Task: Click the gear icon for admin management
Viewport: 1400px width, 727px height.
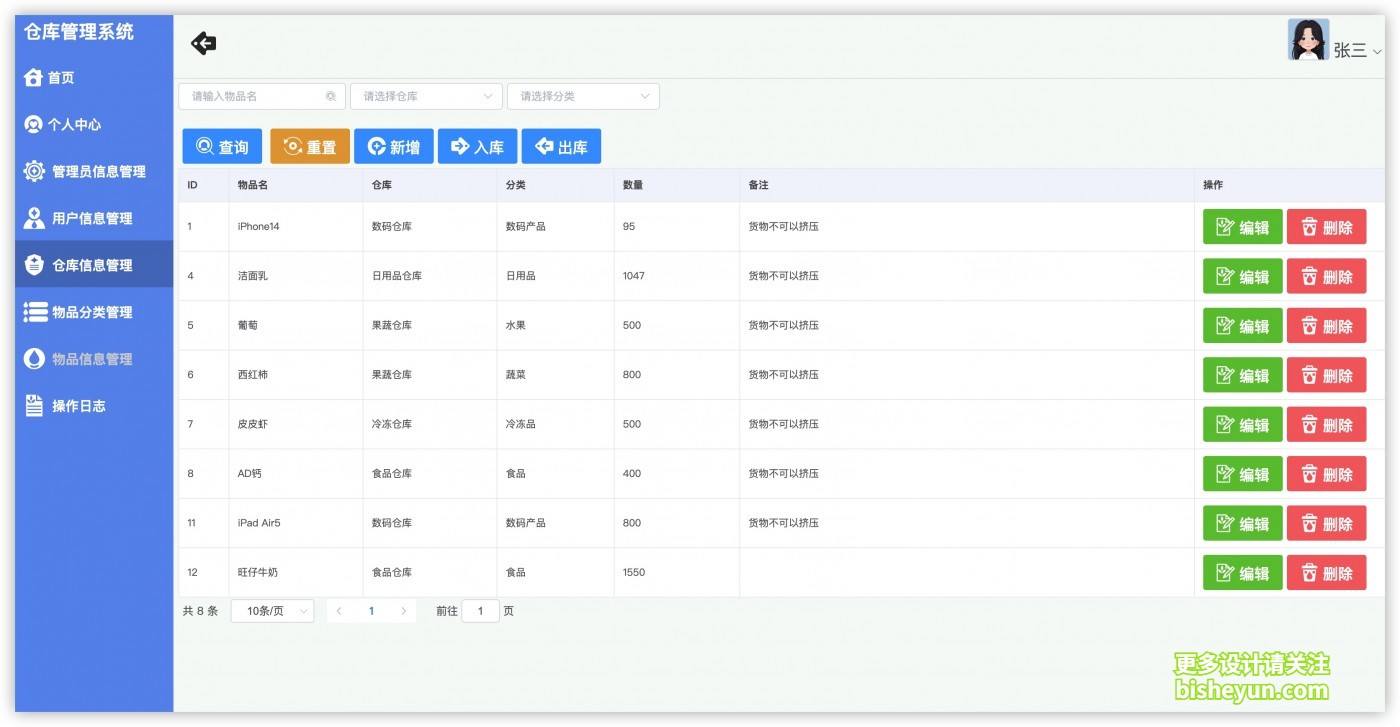Action: click(x=34, y=171)
